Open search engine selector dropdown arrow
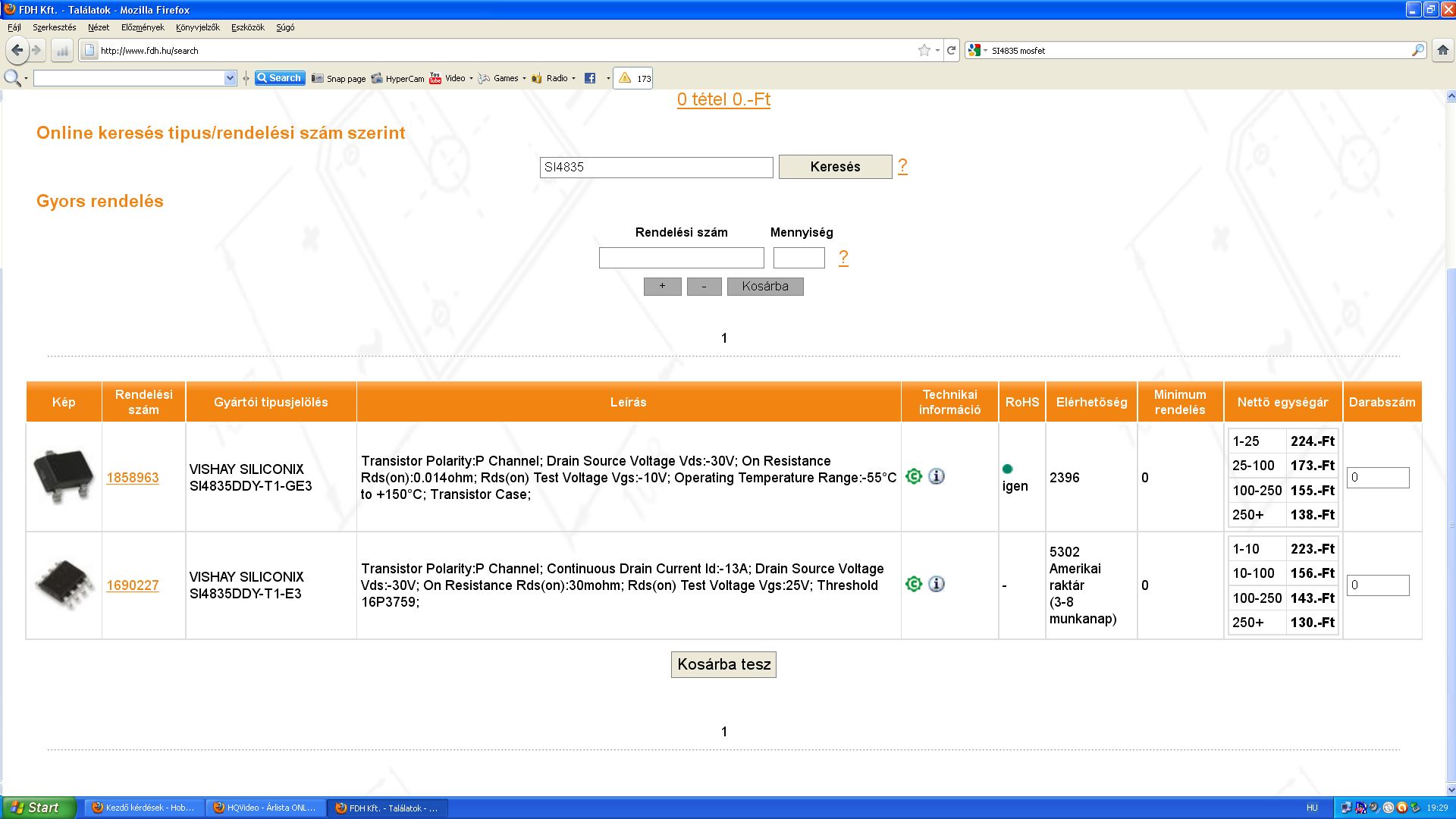The image size is (1456, 819). pos(985,51)
